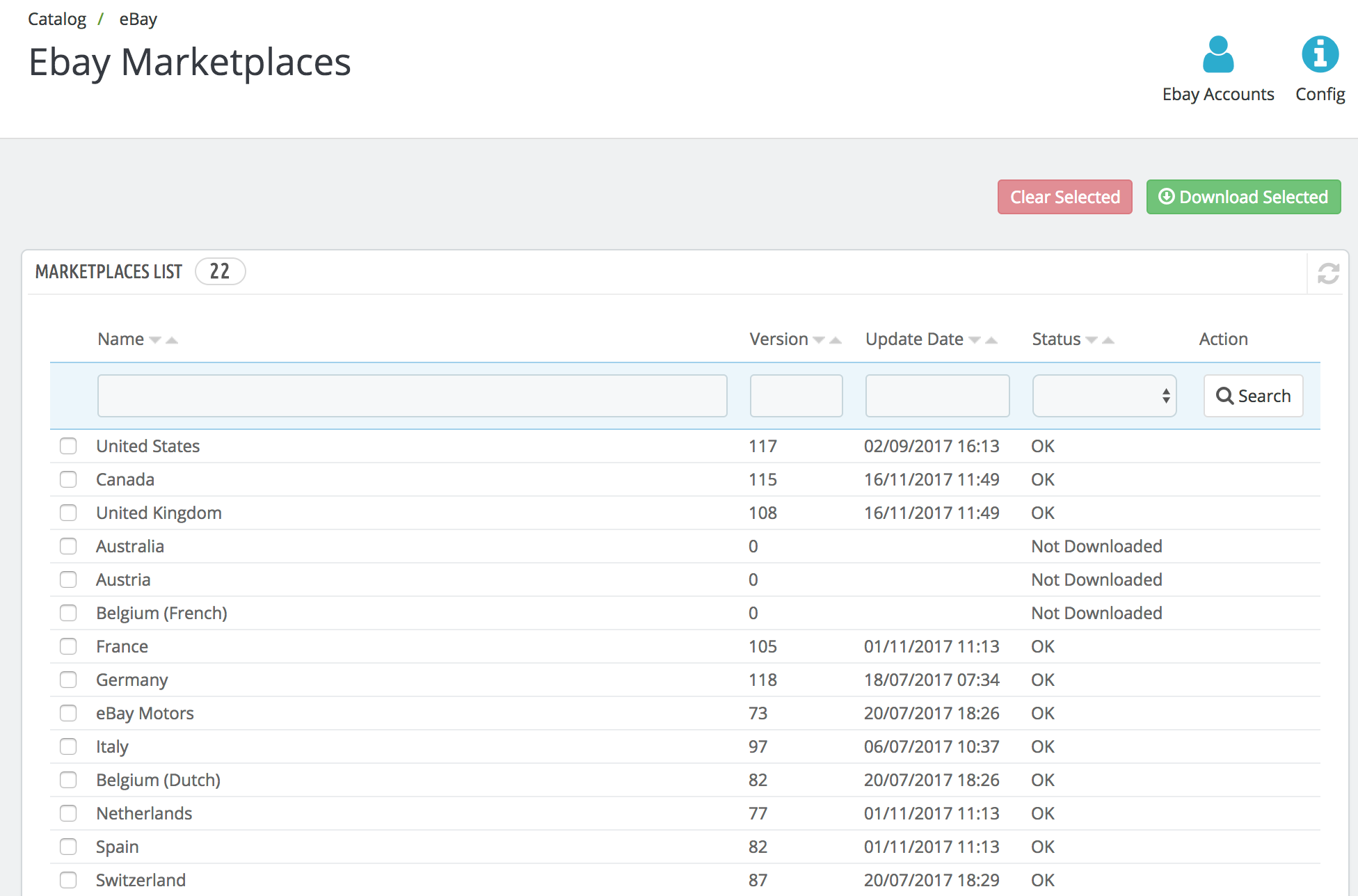Viewport: 1358px width, 896px height.
Task: Sort Update Date ascending arrow
Action: 991,340
